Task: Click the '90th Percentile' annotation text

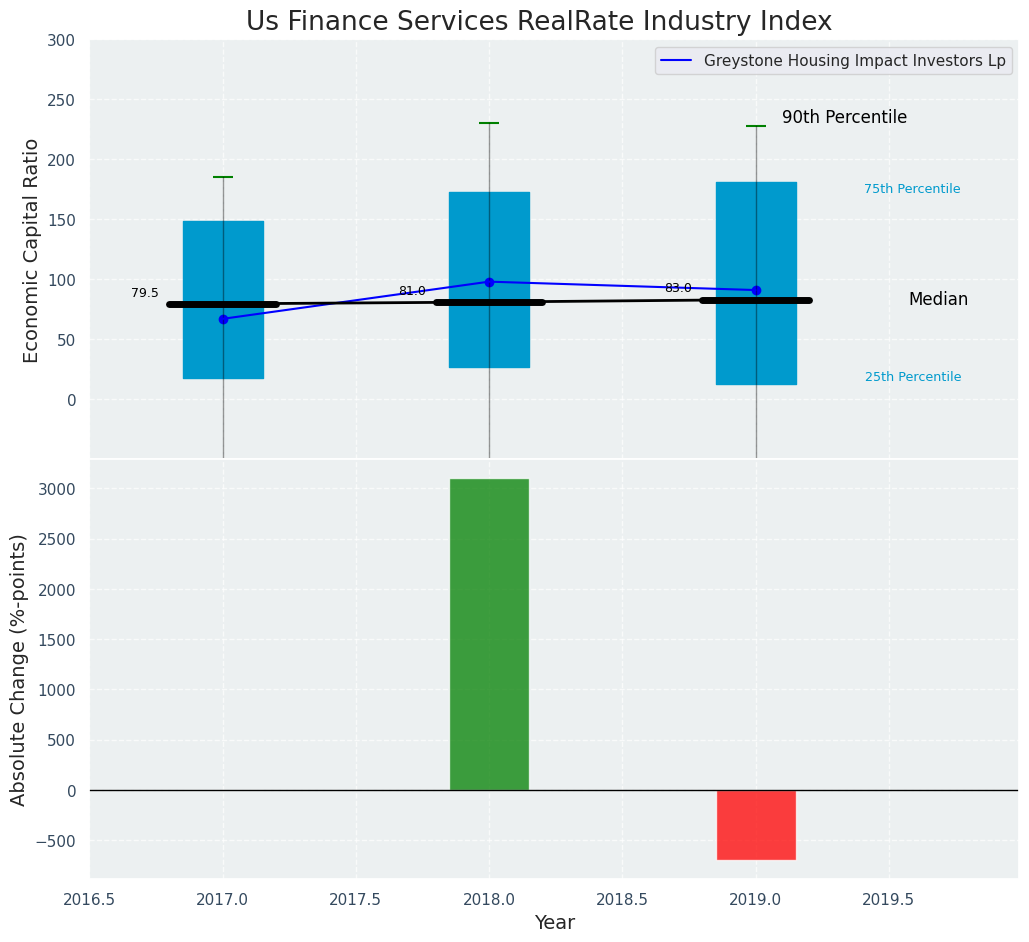Action: coord(844,118)
